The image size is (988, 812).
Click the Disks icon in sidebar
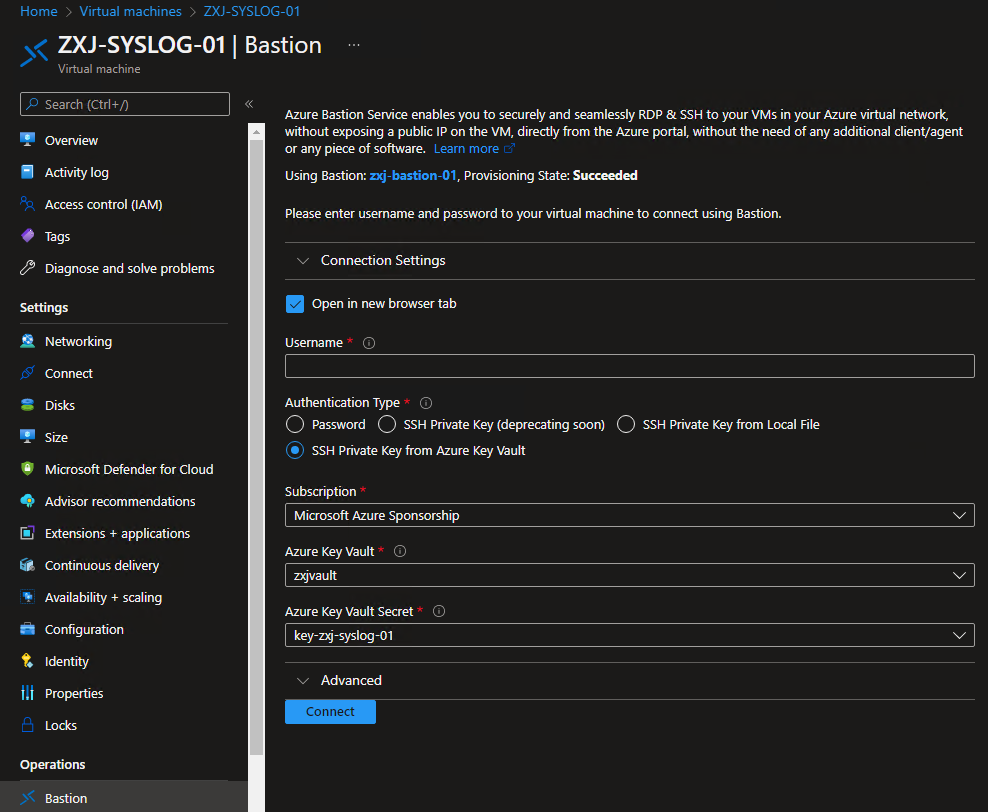point(27,405)
